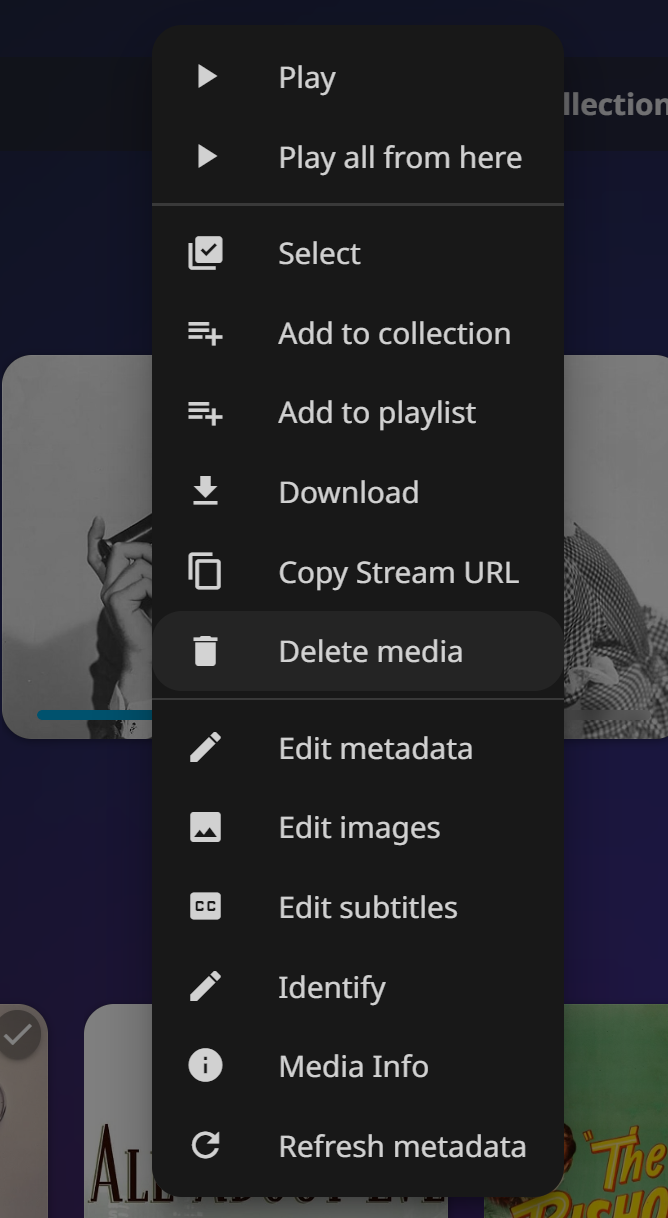Click the play triangle icon beside Play
This screenshot has height=1218, width=668.
(207, 77)
